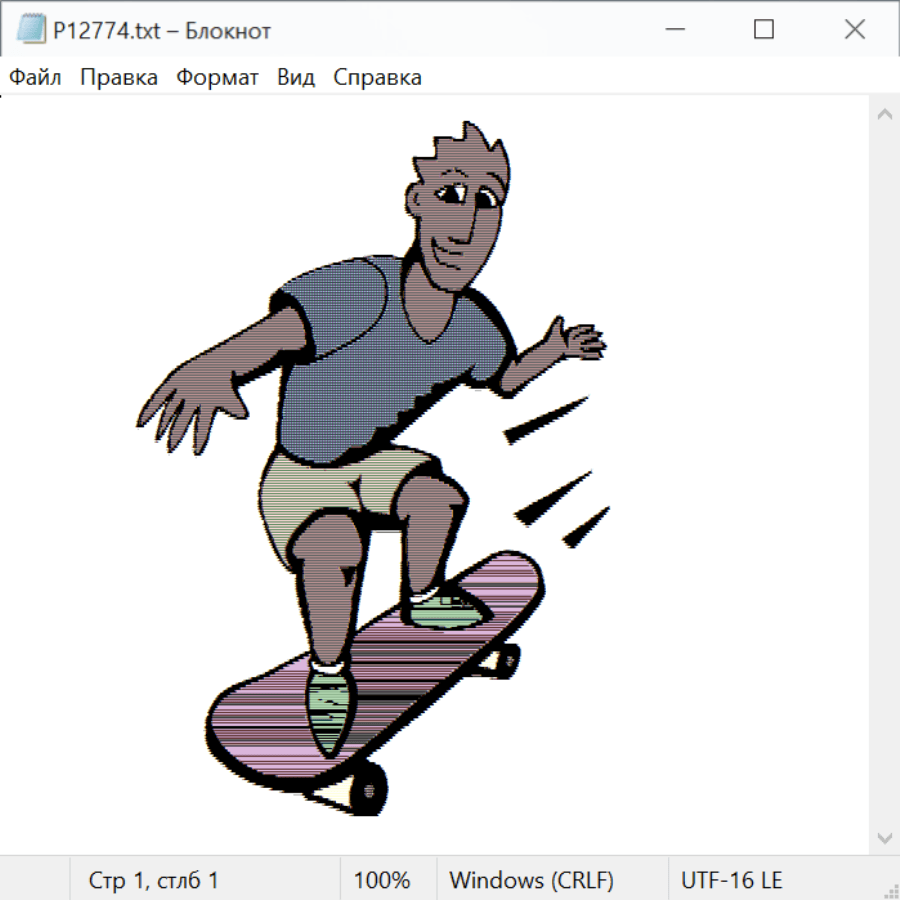Minimize the Блокнот window
This screenshot has height=900, width=900.
tap(674, 30)
